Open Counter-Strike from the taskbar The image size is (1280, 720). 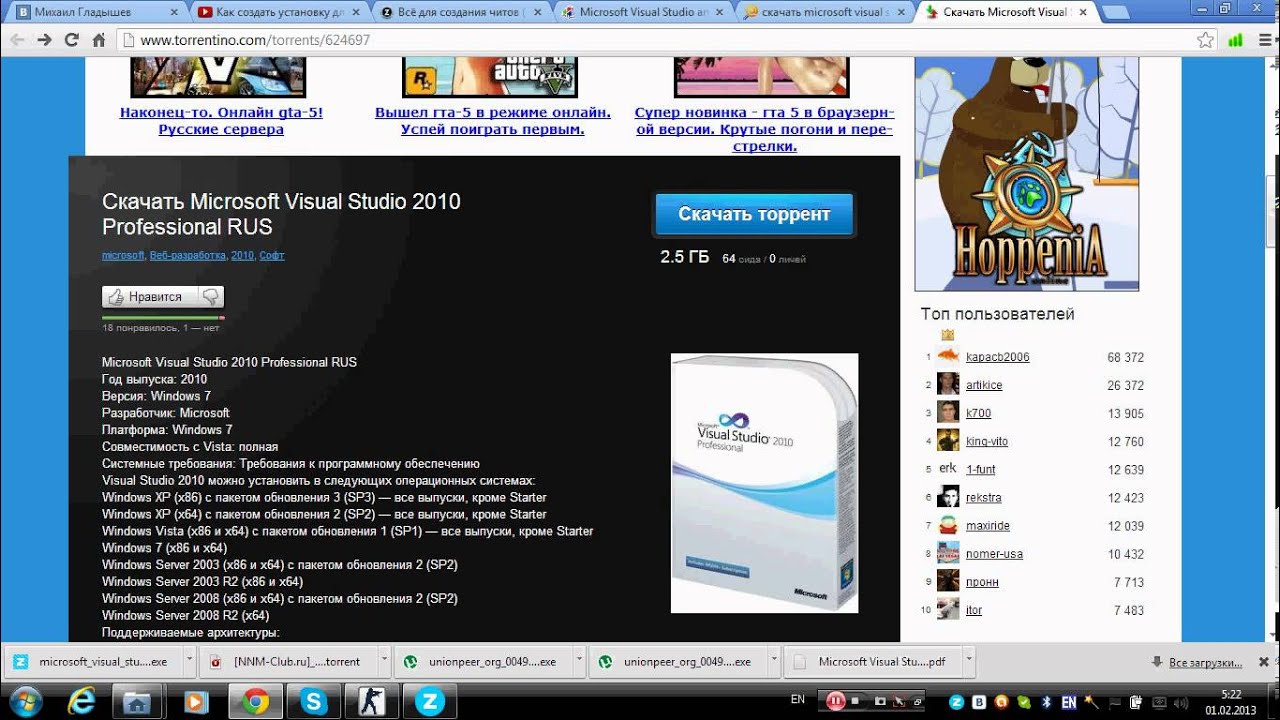pos(371,701)
